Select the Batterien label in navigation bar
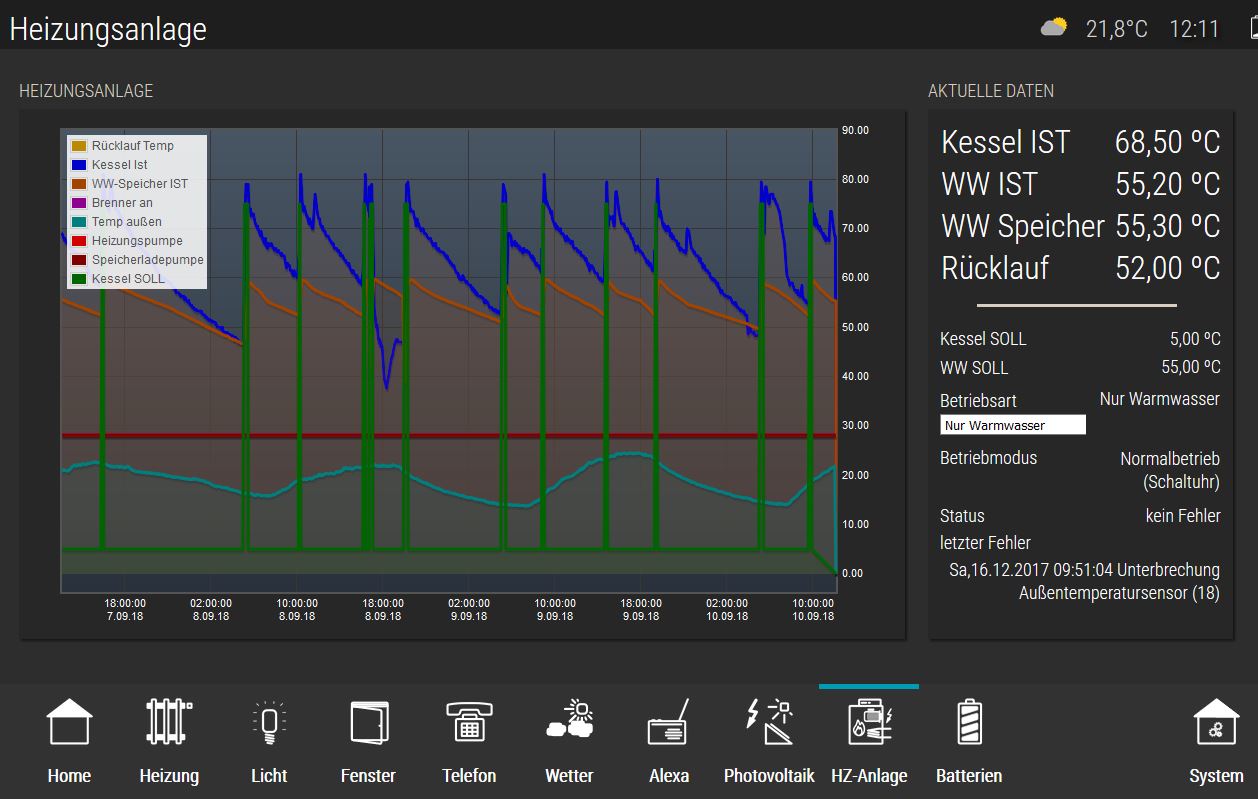 [x=969, y=776]
